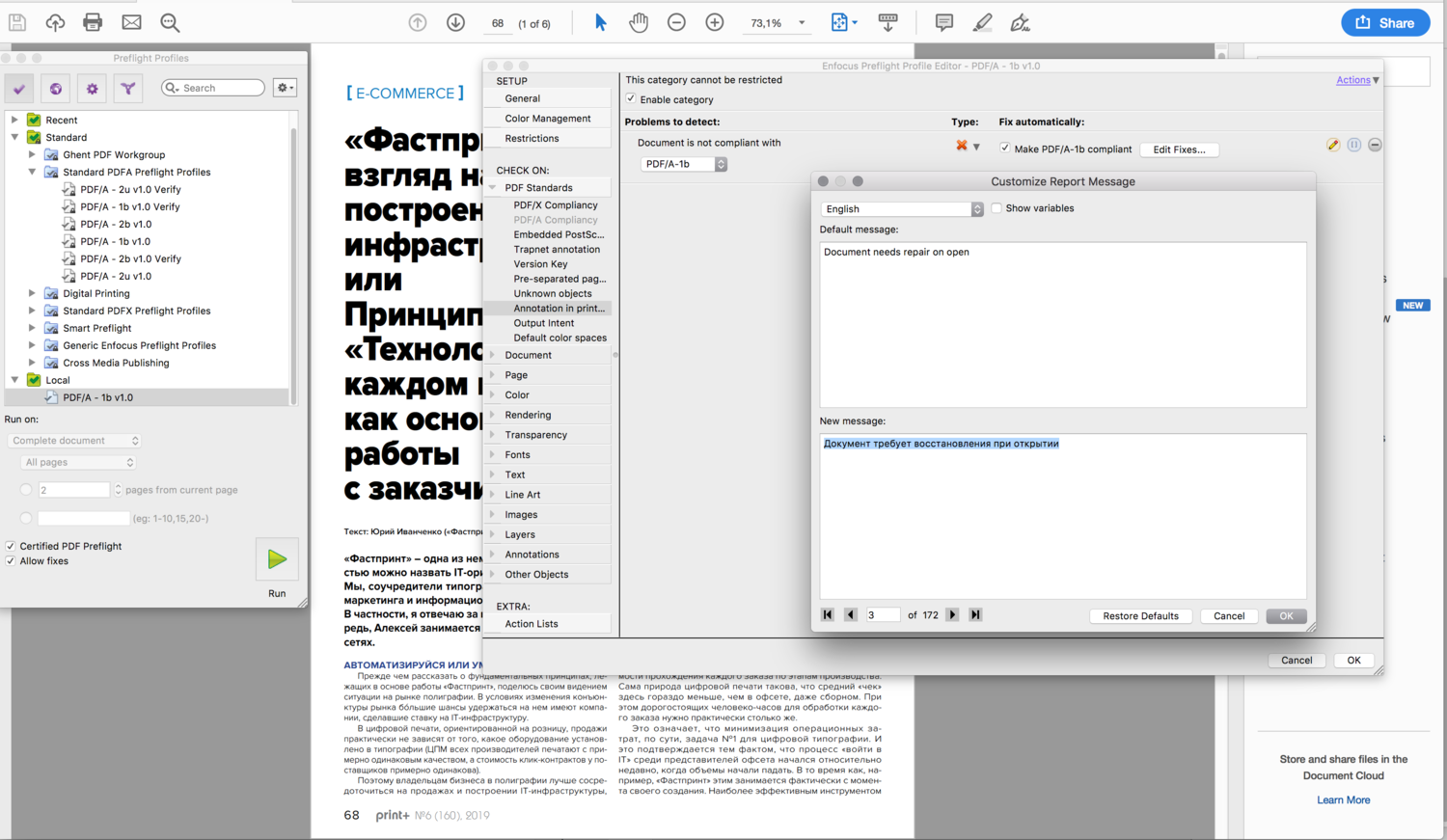
Task: Click the search magnifier icon in toolbar
Action: [x=170, y=22]
